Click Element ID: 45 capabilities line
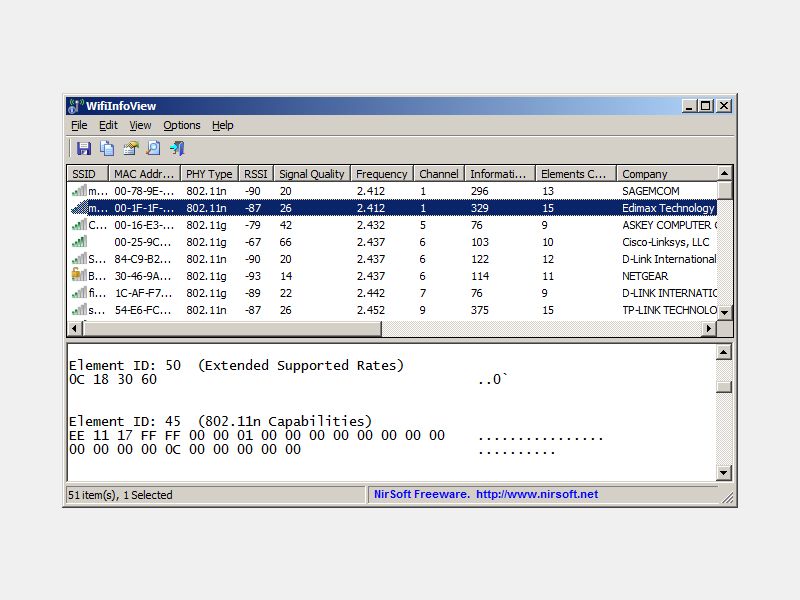The width and height of the screenshot is (800, 600). point(220,421)
